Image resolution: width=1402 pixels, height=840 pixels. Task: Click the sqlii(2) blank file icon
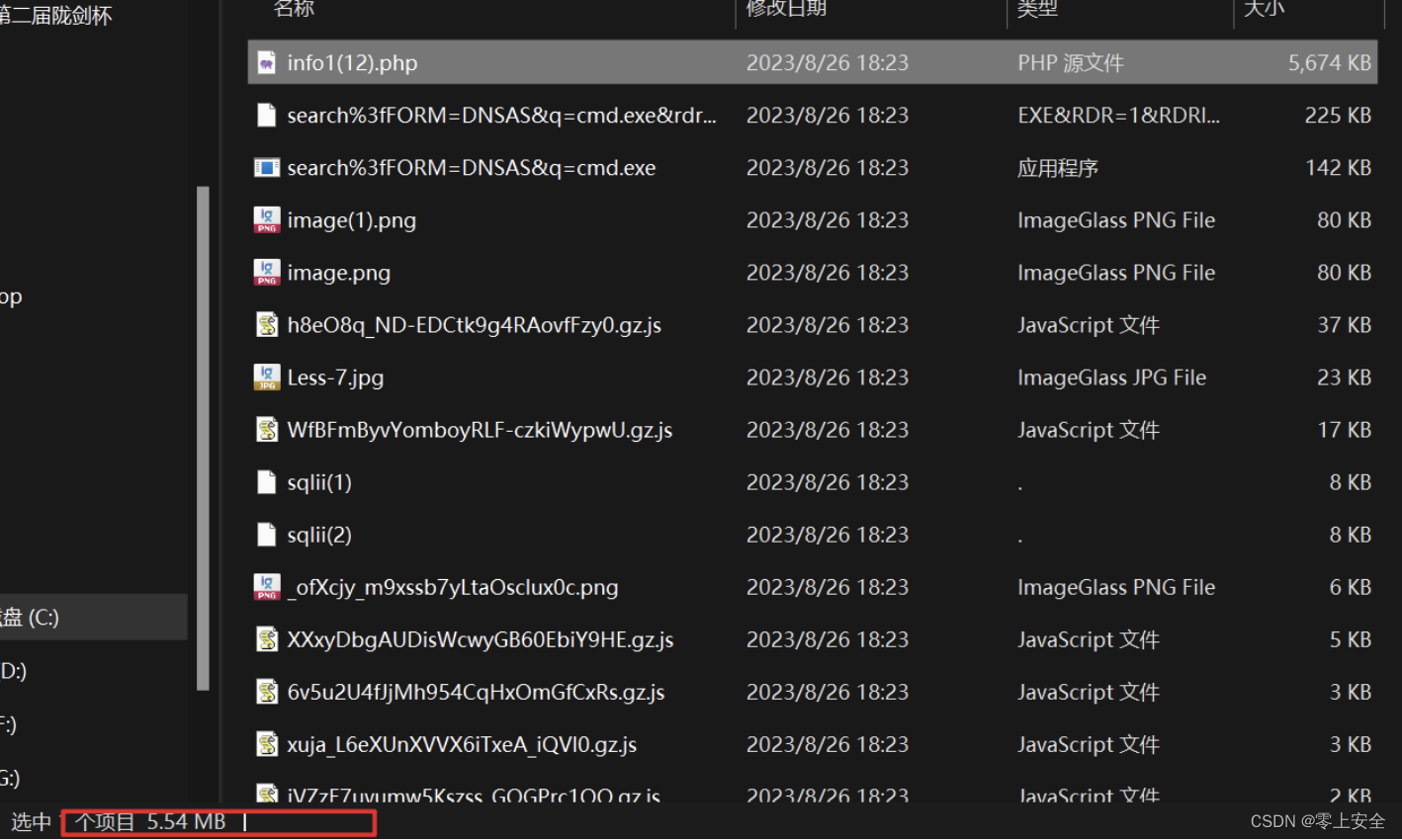266,534
